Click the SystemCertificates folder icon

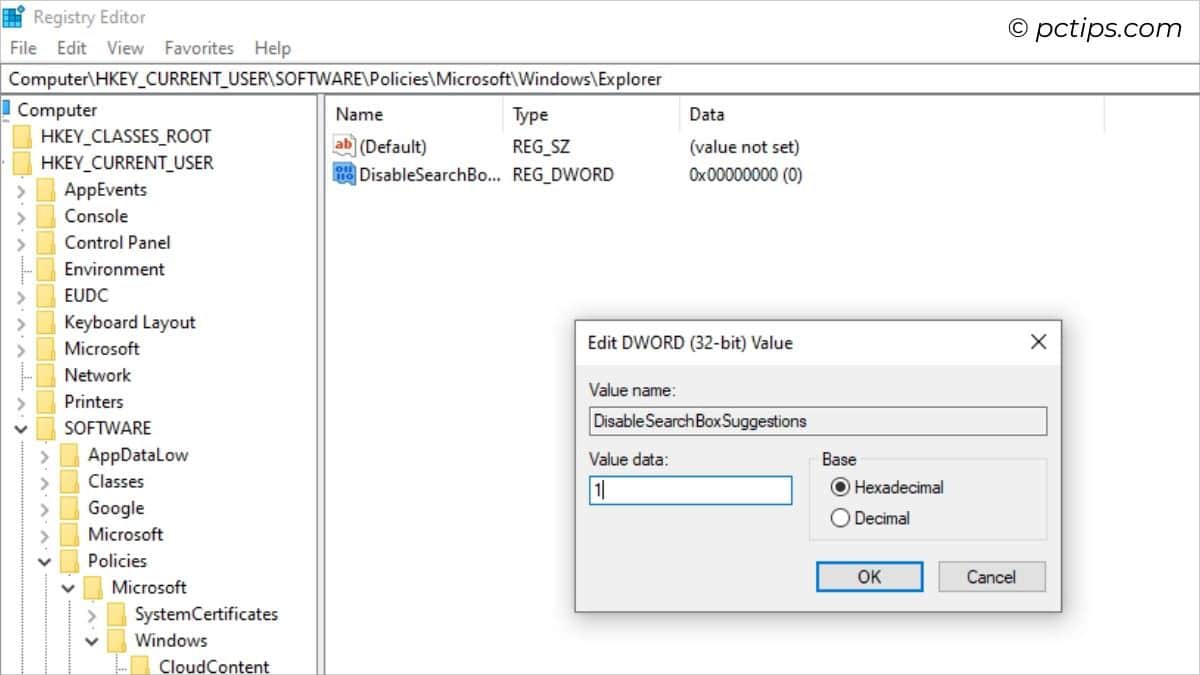116,614
